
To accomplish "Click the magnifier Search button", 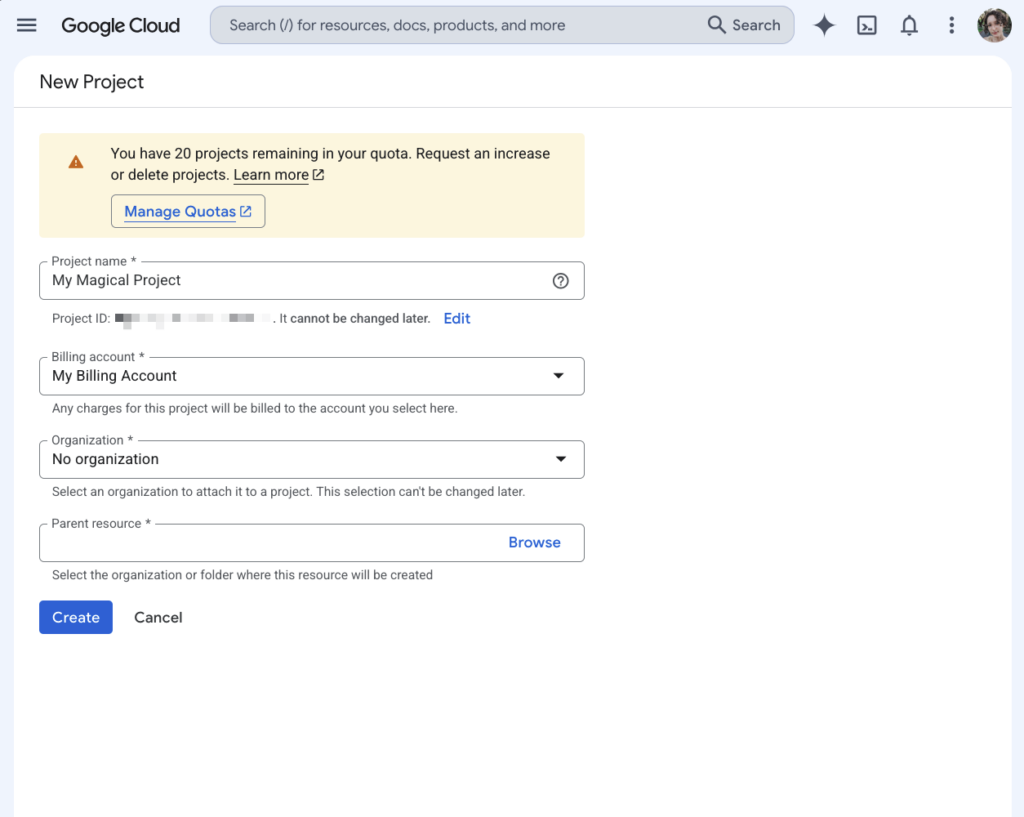I will 744,25.
